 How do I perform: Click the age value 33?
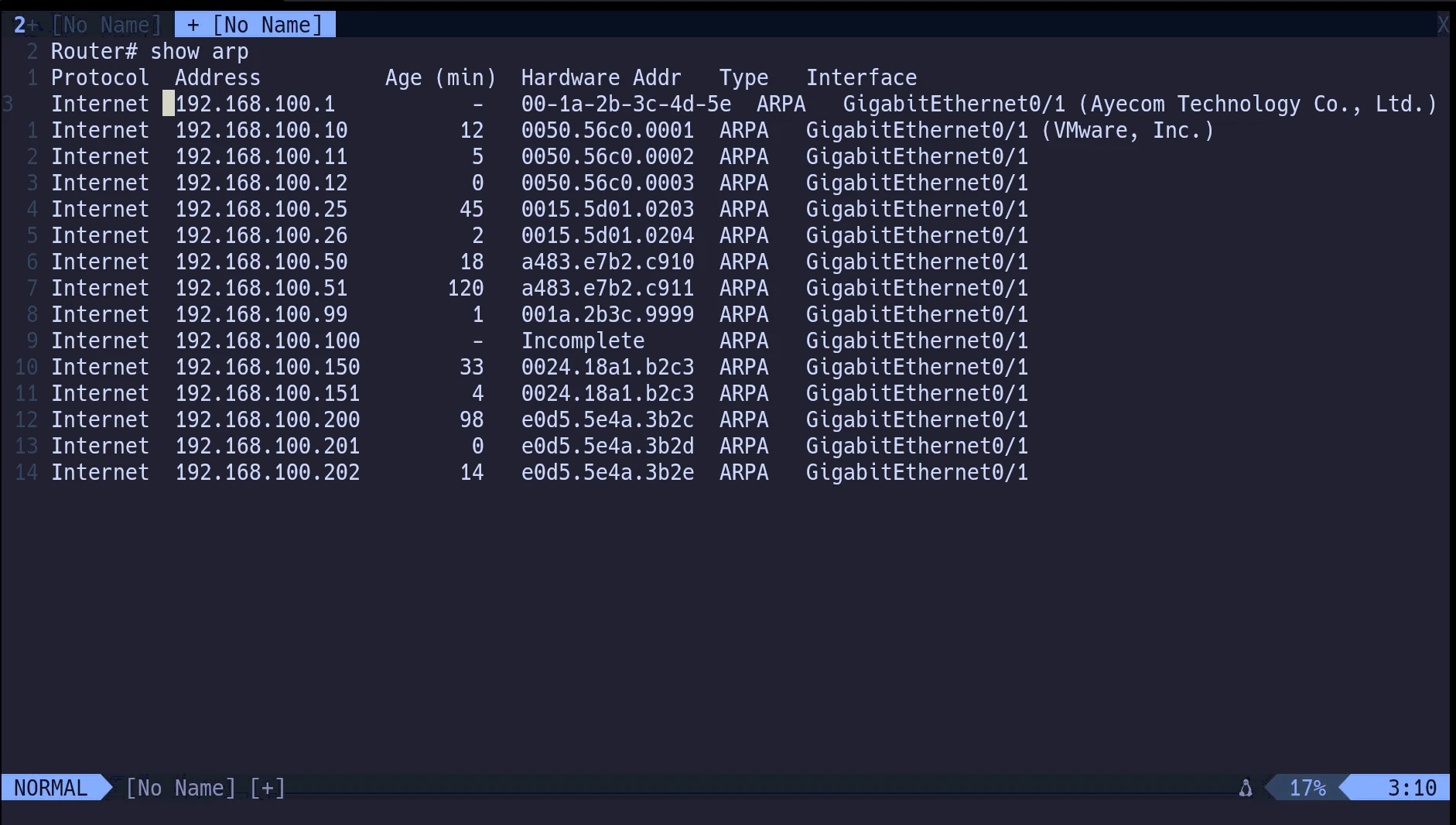(x=472, y=368)
